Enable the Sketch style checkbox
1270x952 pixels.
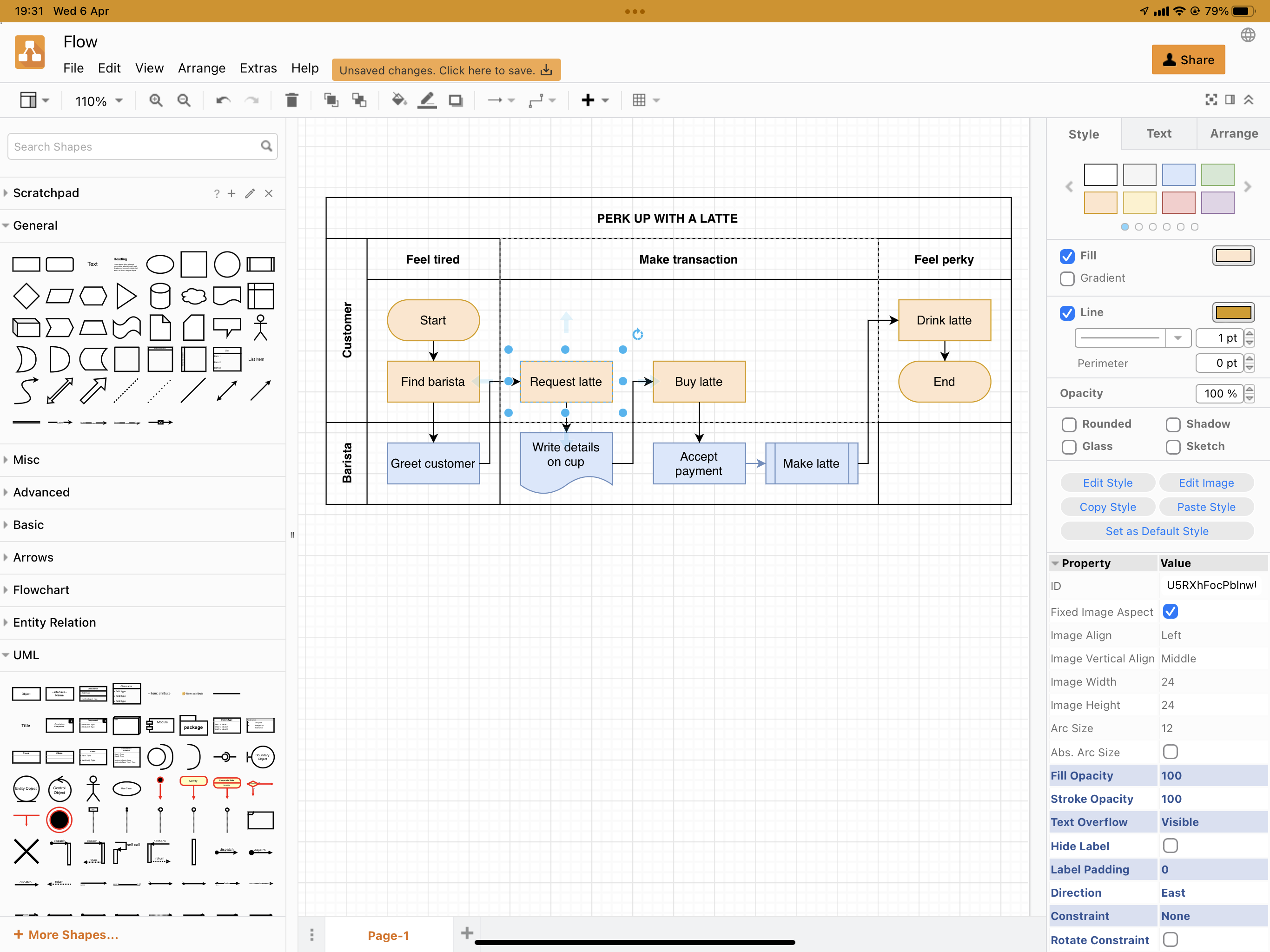pyautogui.click(x=1173, y=447)
